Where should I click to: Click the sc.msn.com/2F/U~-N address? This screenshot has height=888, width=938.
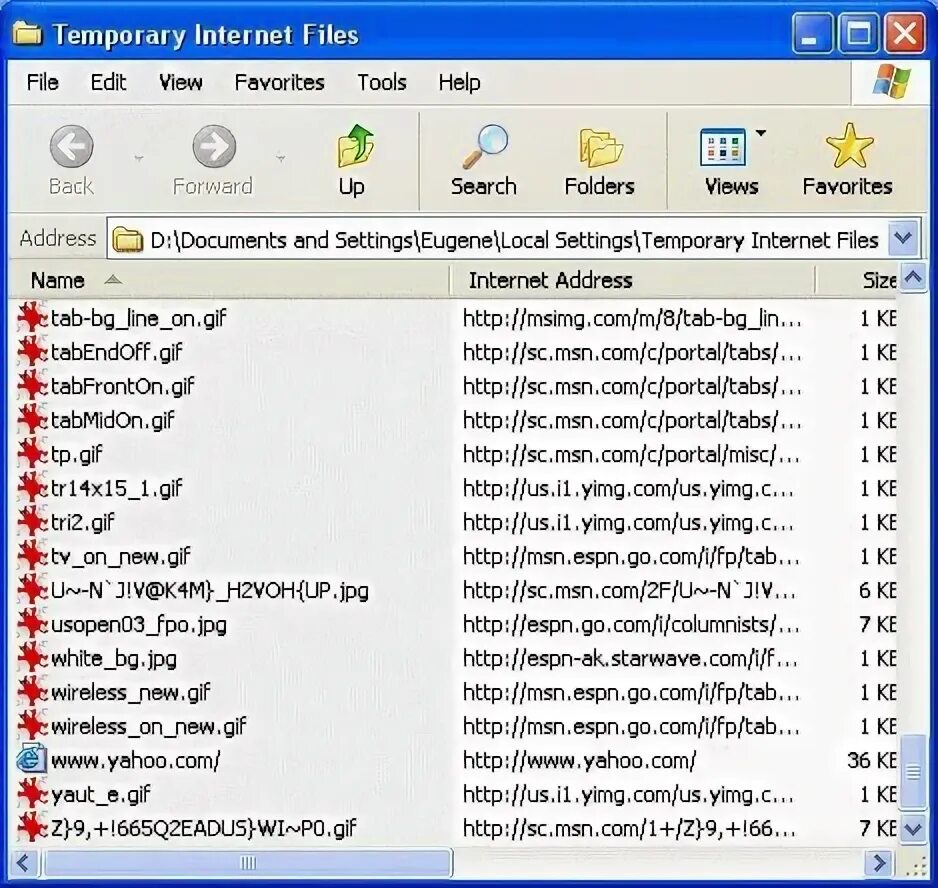coord(629,591)
